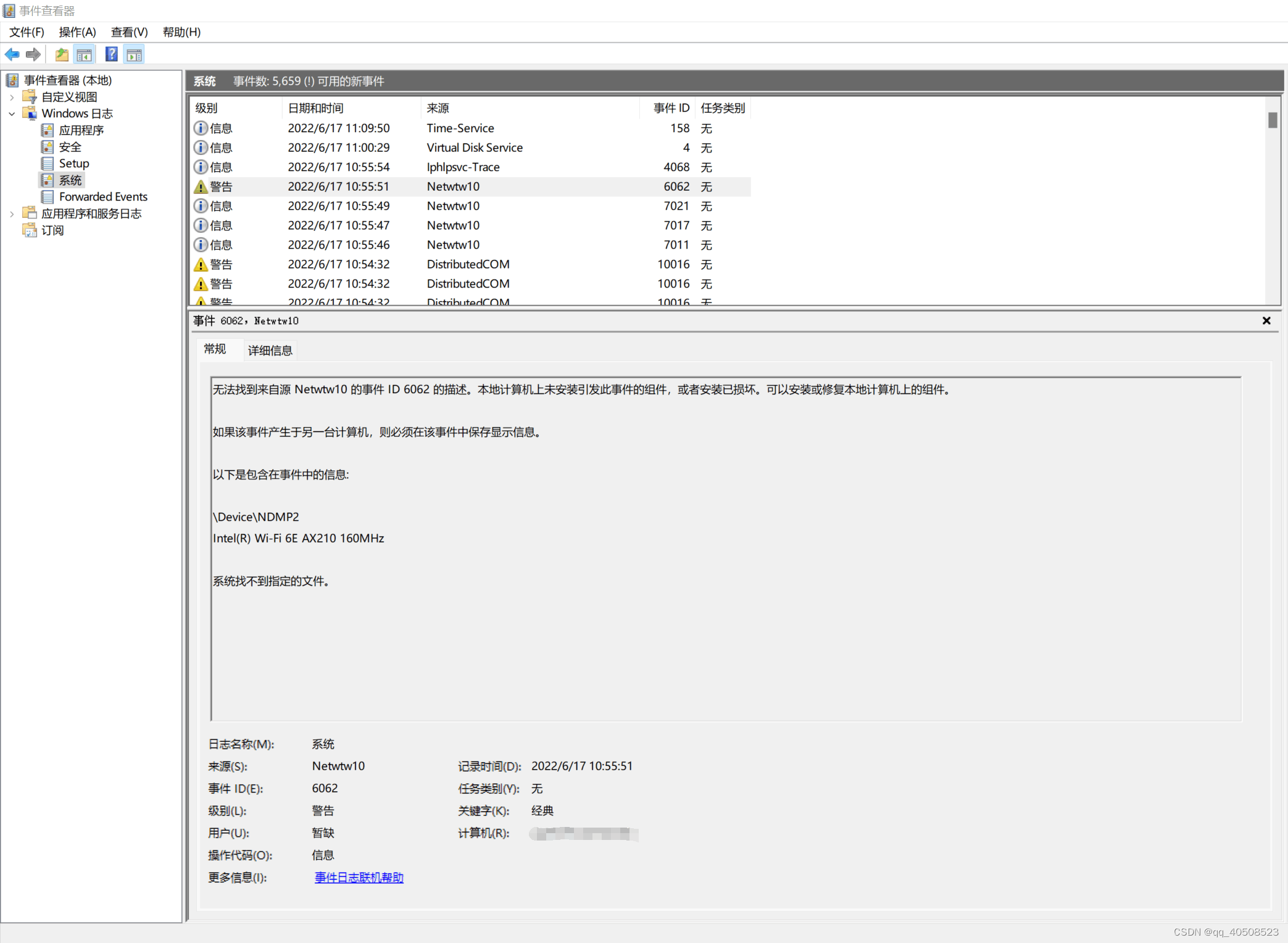Expand the 应用程序和服务日志 node
The image size is (1288, 943).
coord(12,214)
